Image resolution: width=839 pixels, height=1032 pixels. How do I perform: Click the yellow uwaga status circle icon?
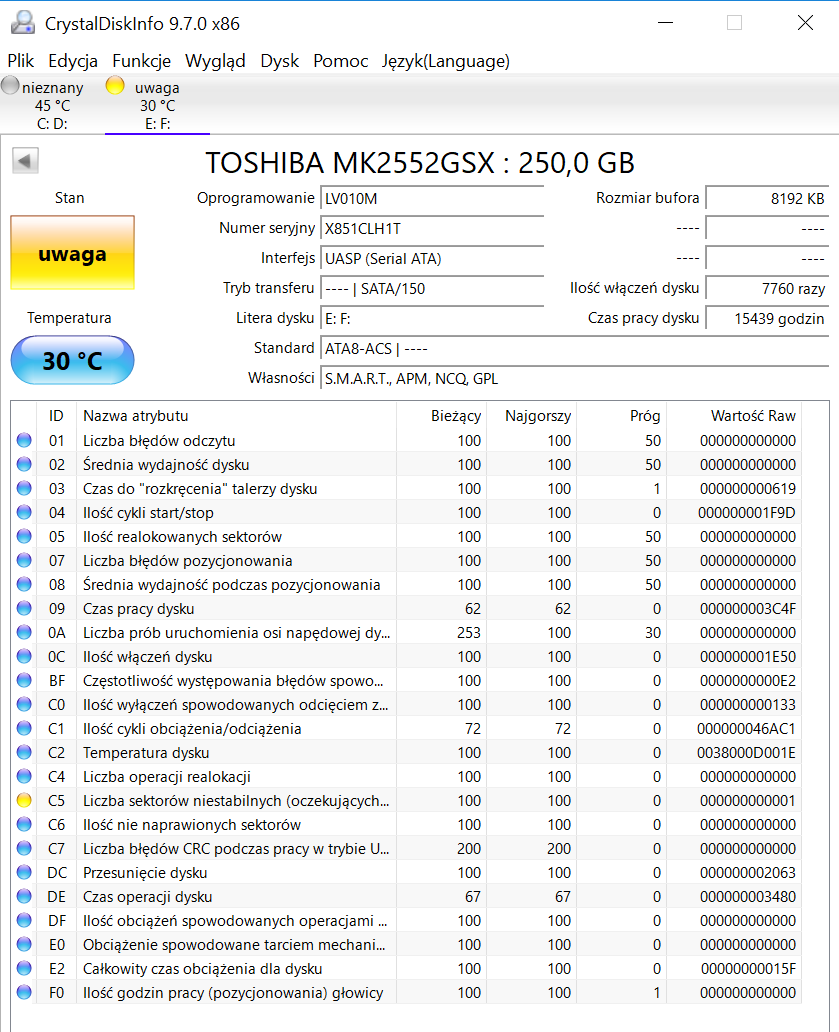pyautogui.click(x=115, y=85)
